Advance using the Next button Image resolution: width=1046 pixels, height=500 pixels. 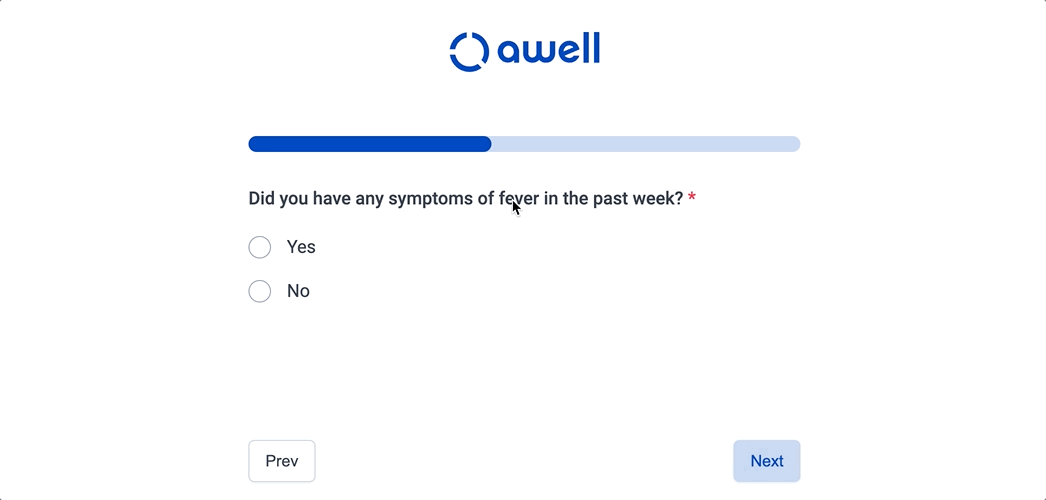coord(766,461)
